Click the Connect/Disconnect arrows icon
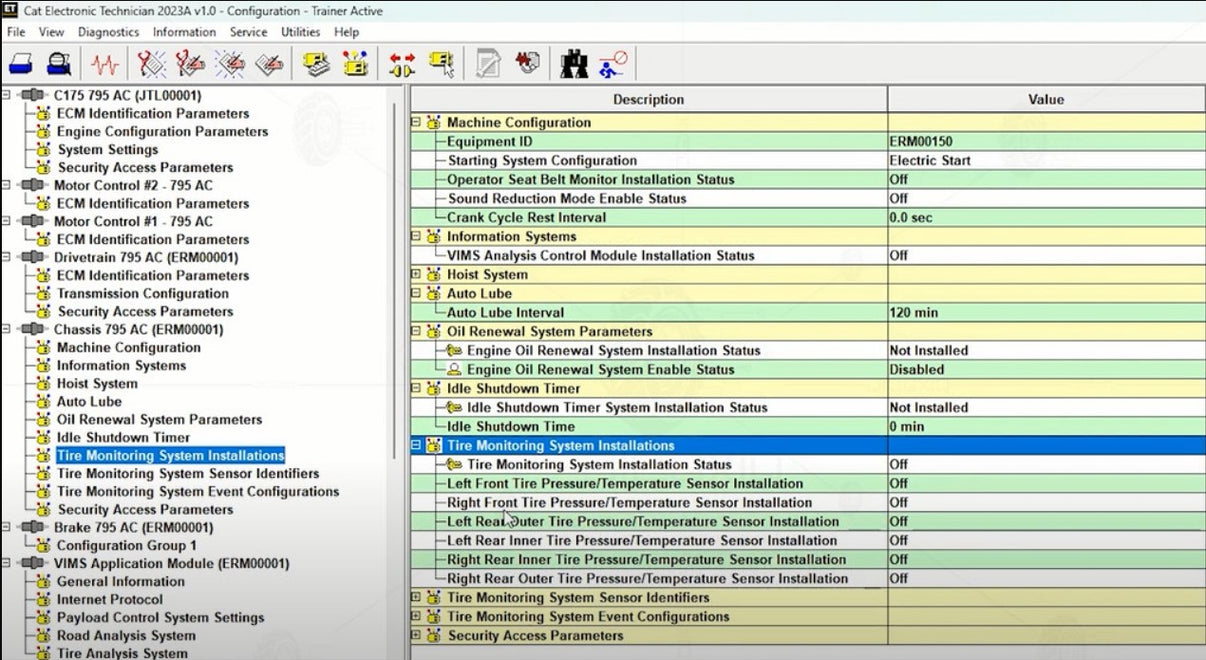The width and height of the screenshot is (1206, 660). pyautogui.click(x=402, y=65)
